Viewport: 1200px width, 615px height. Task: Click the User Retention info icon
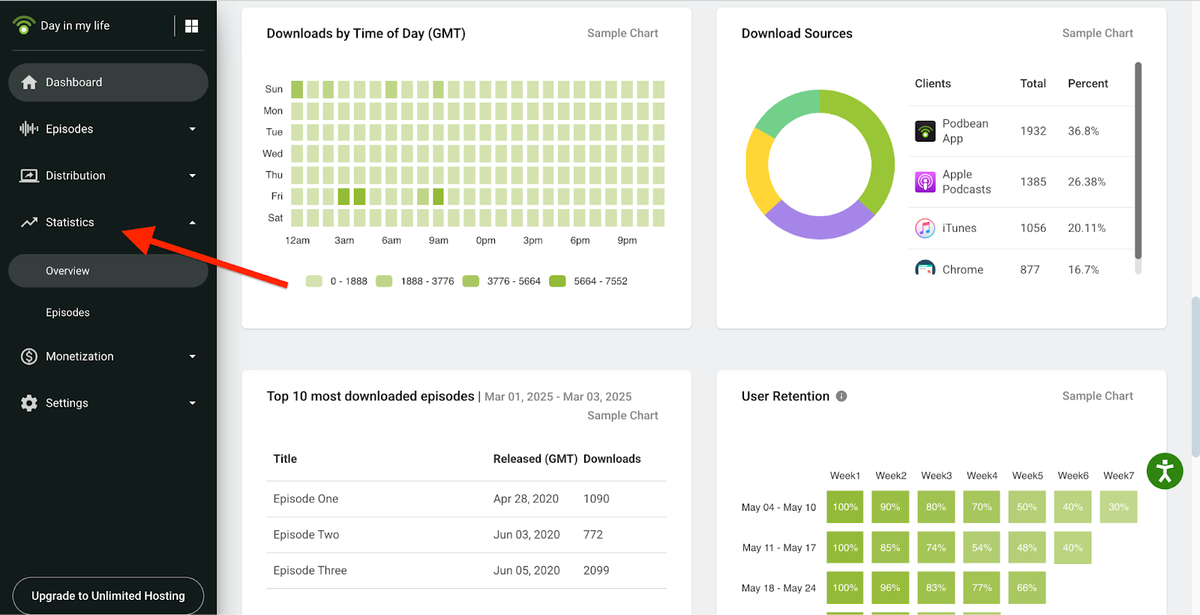[840, 395]
